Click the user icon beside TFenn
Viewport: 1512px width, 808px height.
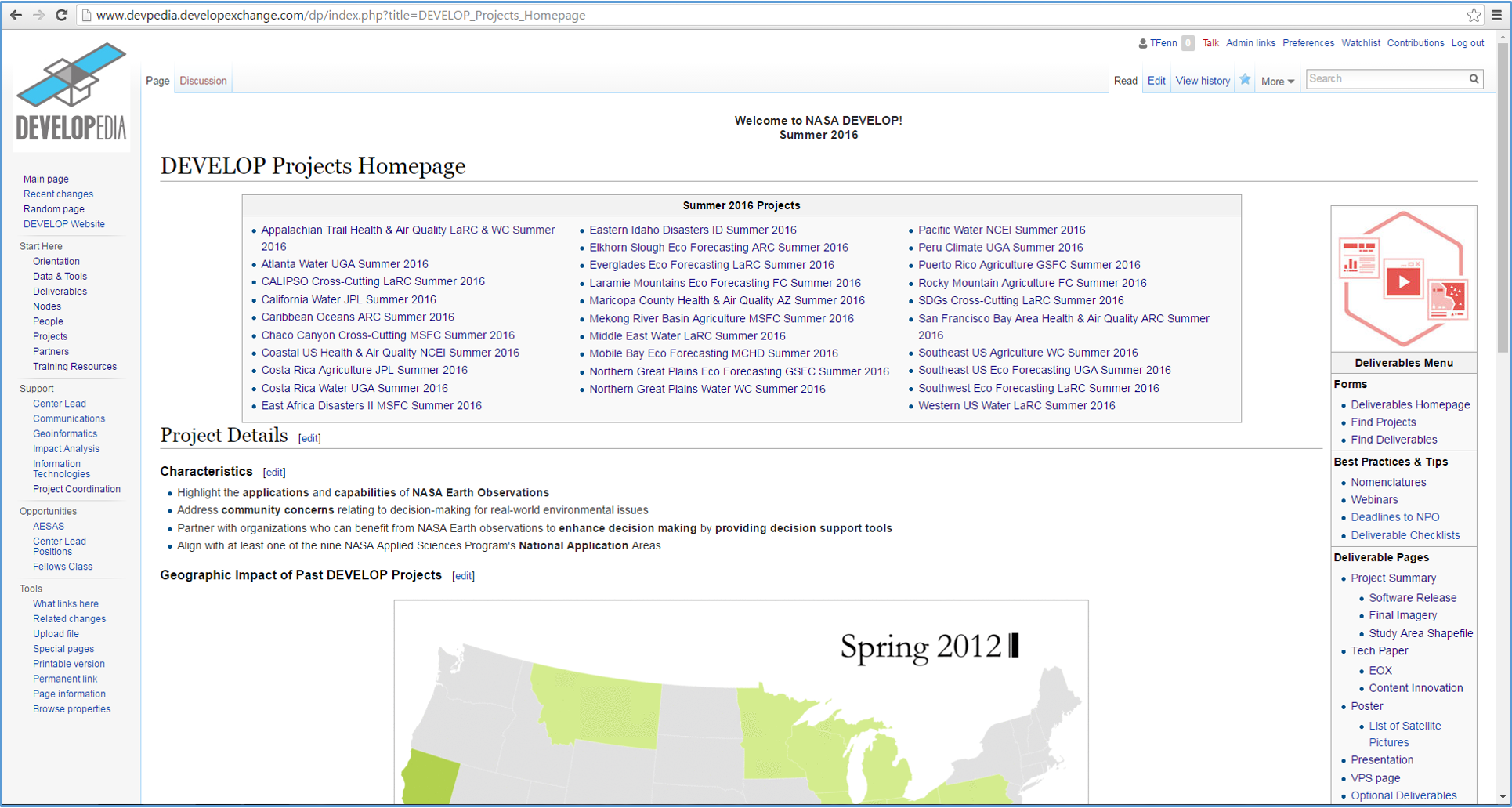1143,44
